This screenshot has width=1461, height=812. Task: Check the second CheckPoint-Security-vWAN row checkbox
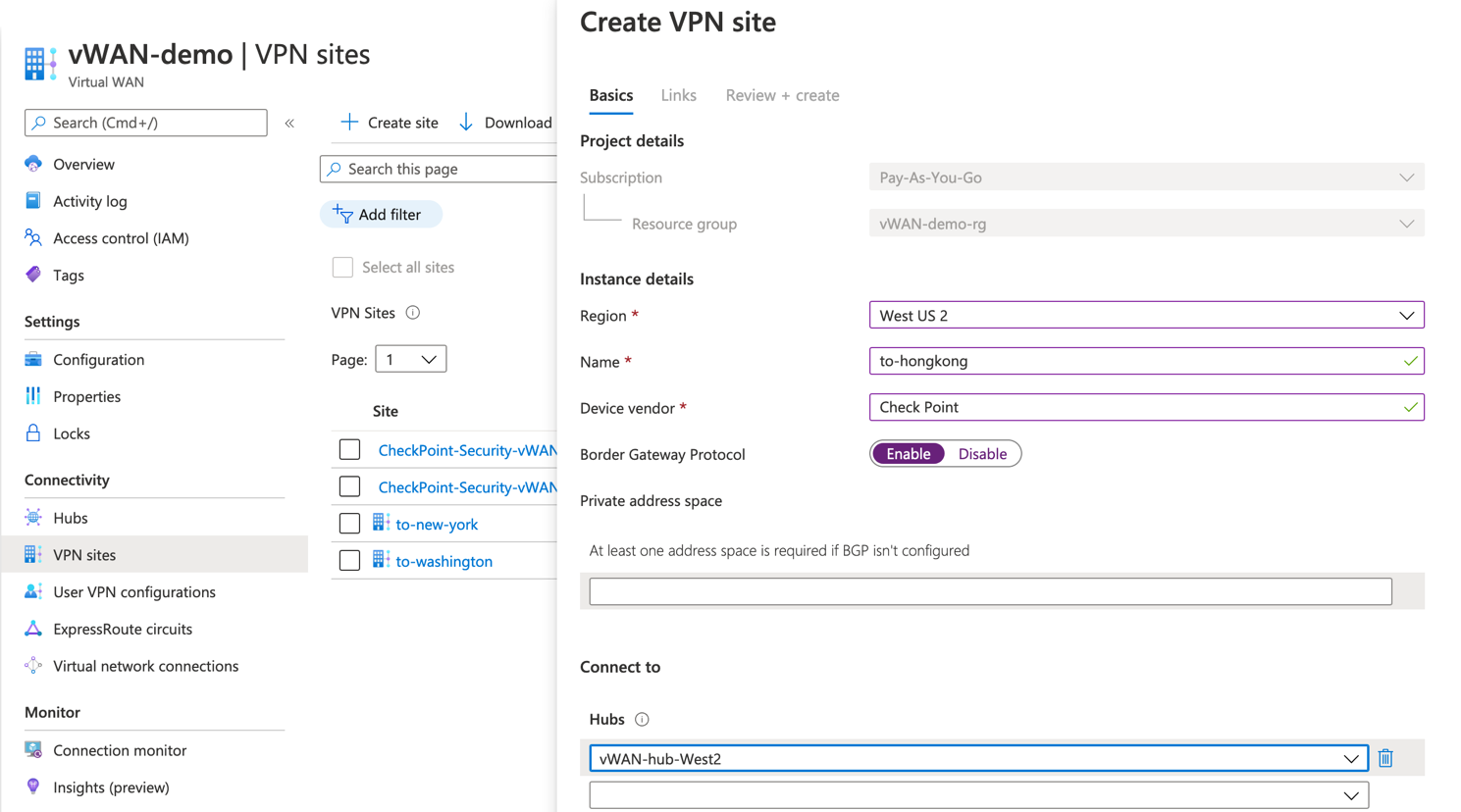pos(349,486)
